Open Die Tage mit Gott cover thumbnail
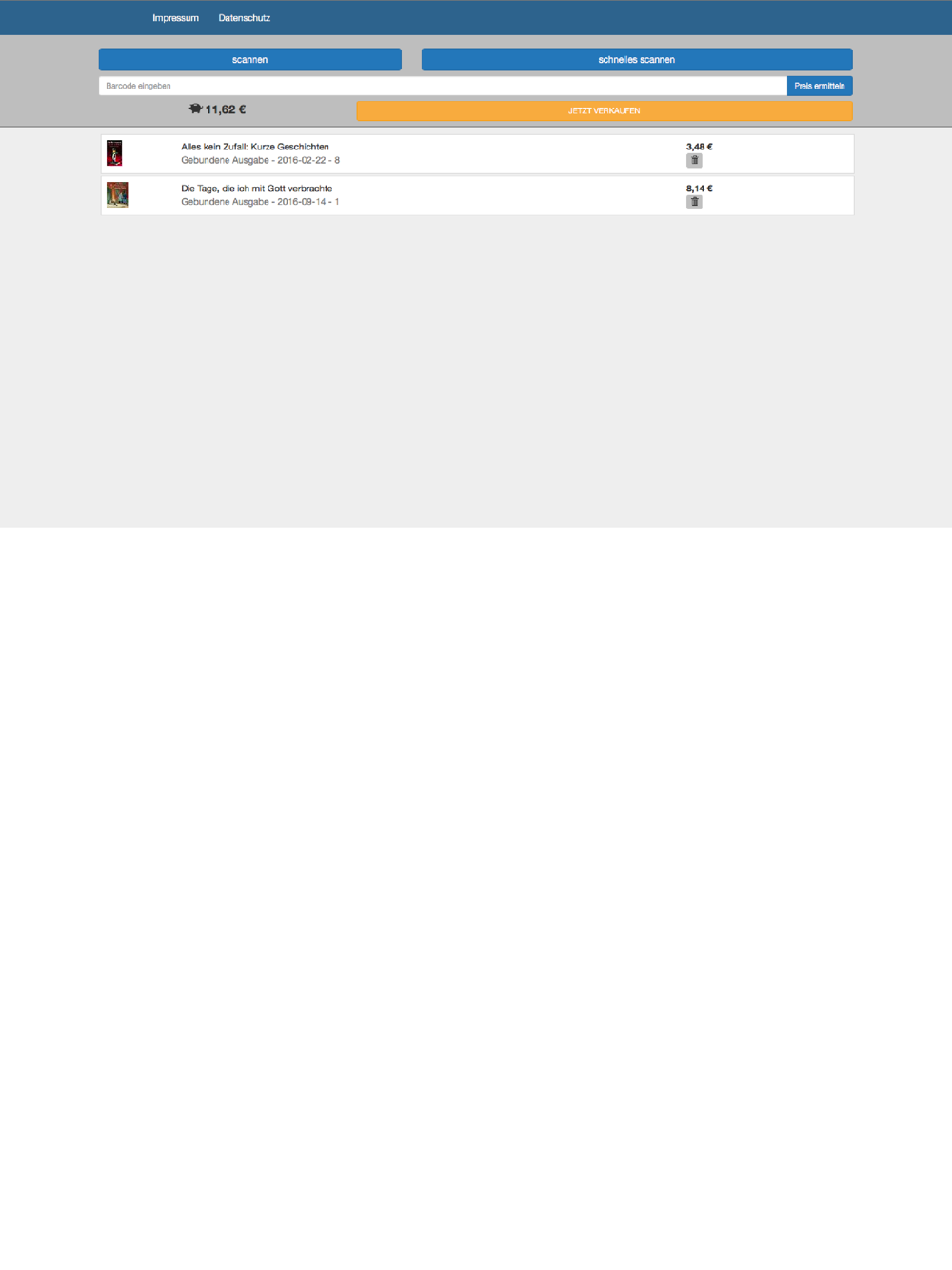The height and width of the screenshot is (1270, 952). 117,195
